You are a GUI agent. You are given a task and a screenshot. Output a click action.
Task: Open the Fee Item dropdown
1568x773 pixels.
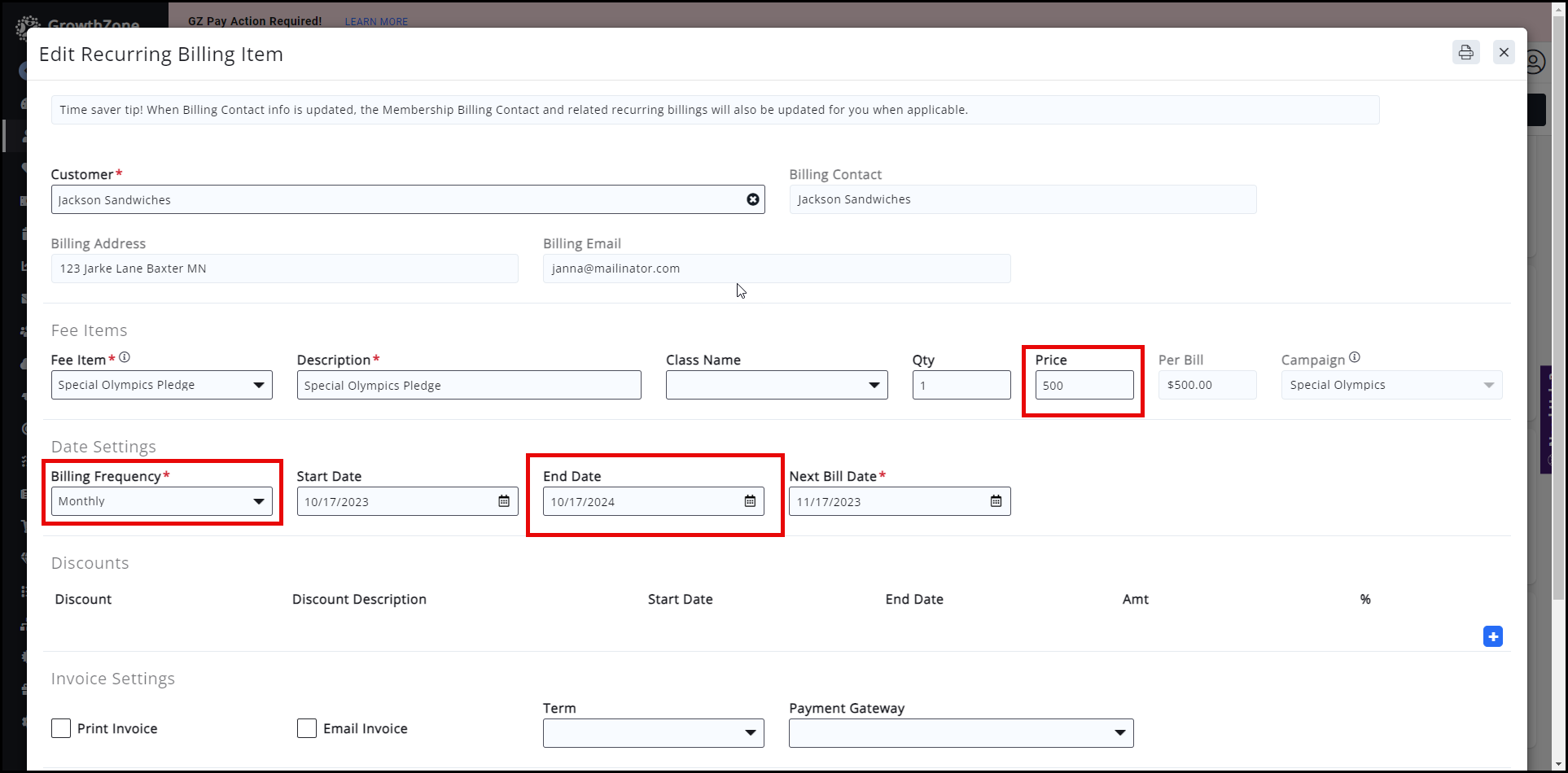pyautogui.click(x=161, y=385)
